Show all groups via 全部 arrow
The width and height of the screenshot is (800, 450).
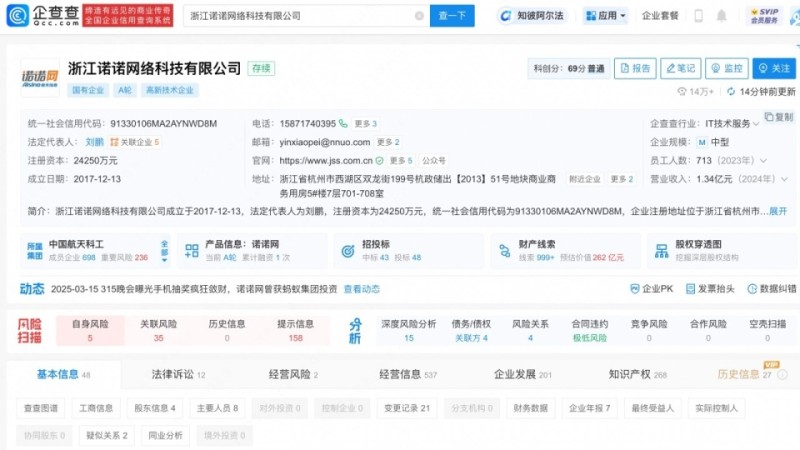click(164, 251)
